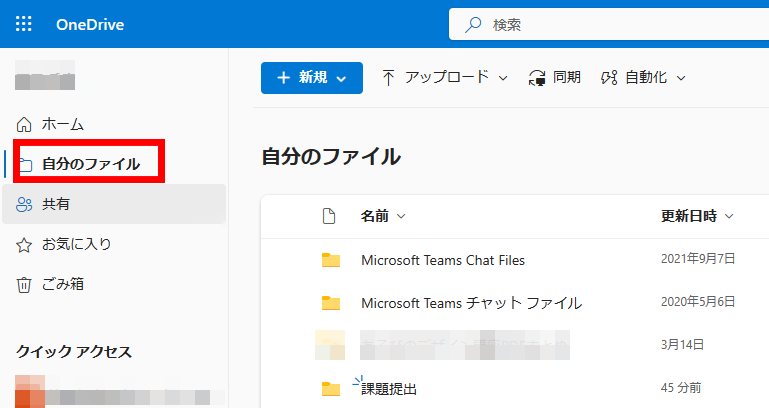Click the upload arrow icon
The image size is (769, 408).
click(x=388, y=78)
